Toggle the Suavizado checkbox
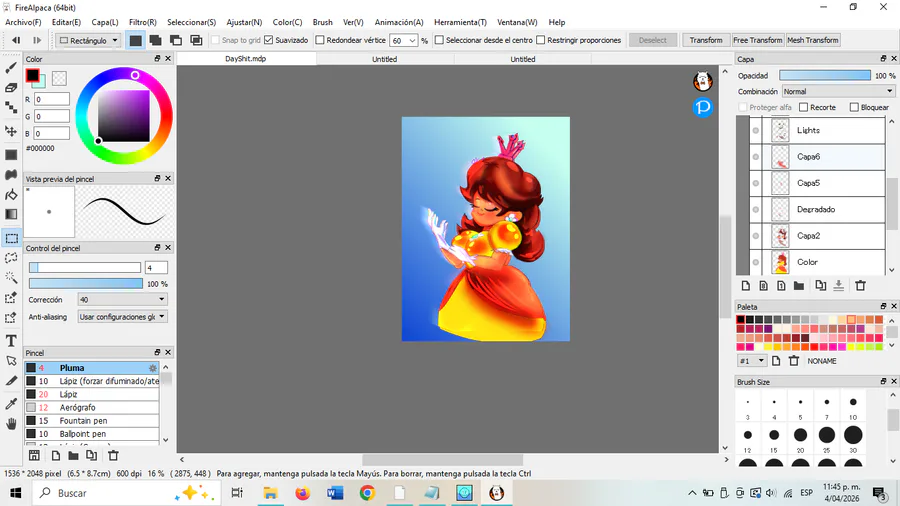 click(269, 40)
